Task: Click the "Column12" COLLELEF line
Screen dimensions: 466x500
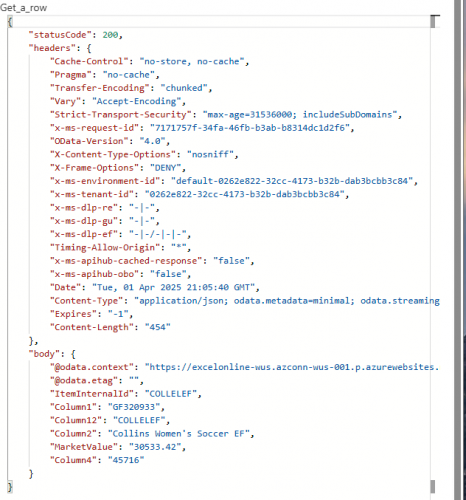Action: point(110,420)
